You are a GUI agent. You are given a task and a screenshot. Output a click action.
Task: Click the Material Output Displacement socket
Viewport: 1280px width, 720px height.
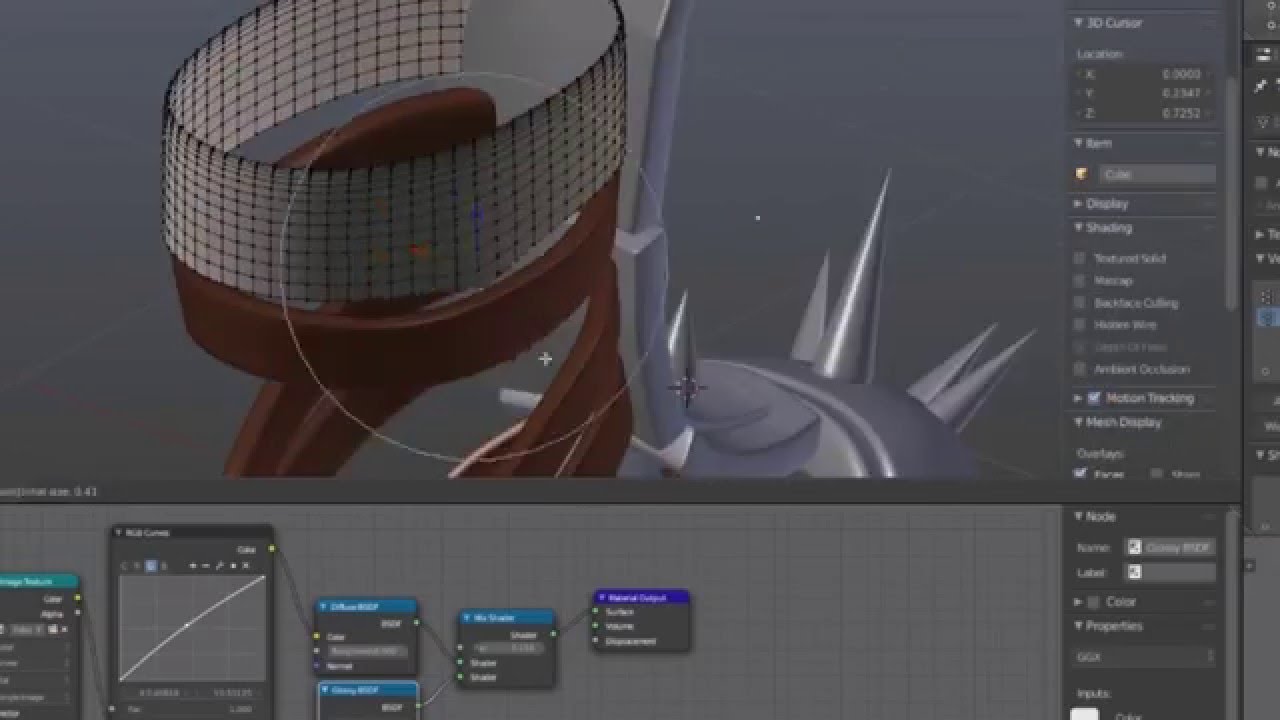(x=594, y=640)
